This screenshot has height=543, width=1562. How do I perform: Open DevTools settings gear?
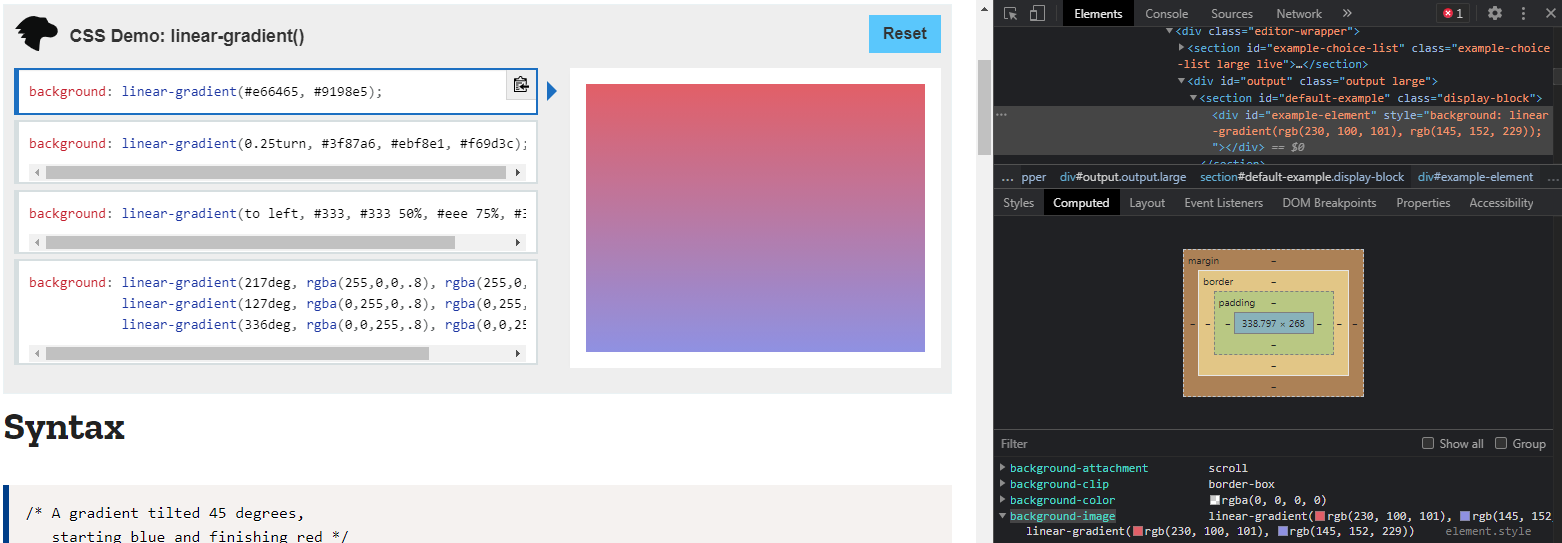pos(1495,13)
